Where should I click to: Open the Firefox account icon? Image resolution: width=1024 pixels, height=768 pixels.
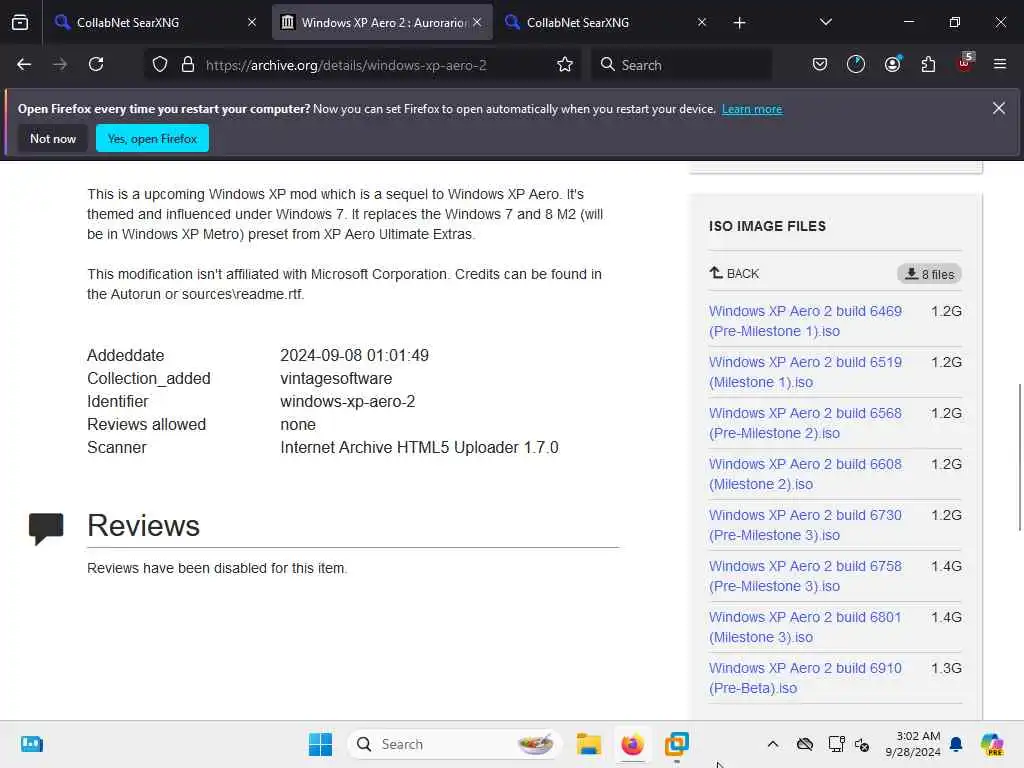(892, 65)
